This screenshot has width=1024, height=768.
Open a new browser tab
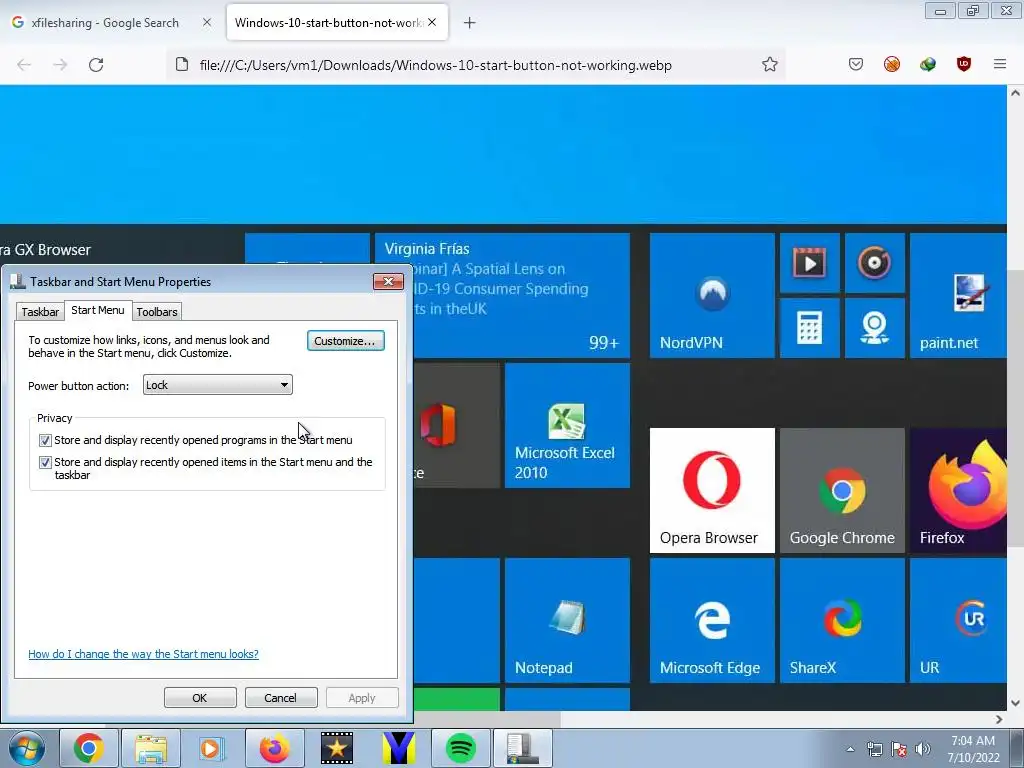coord(469,23)
